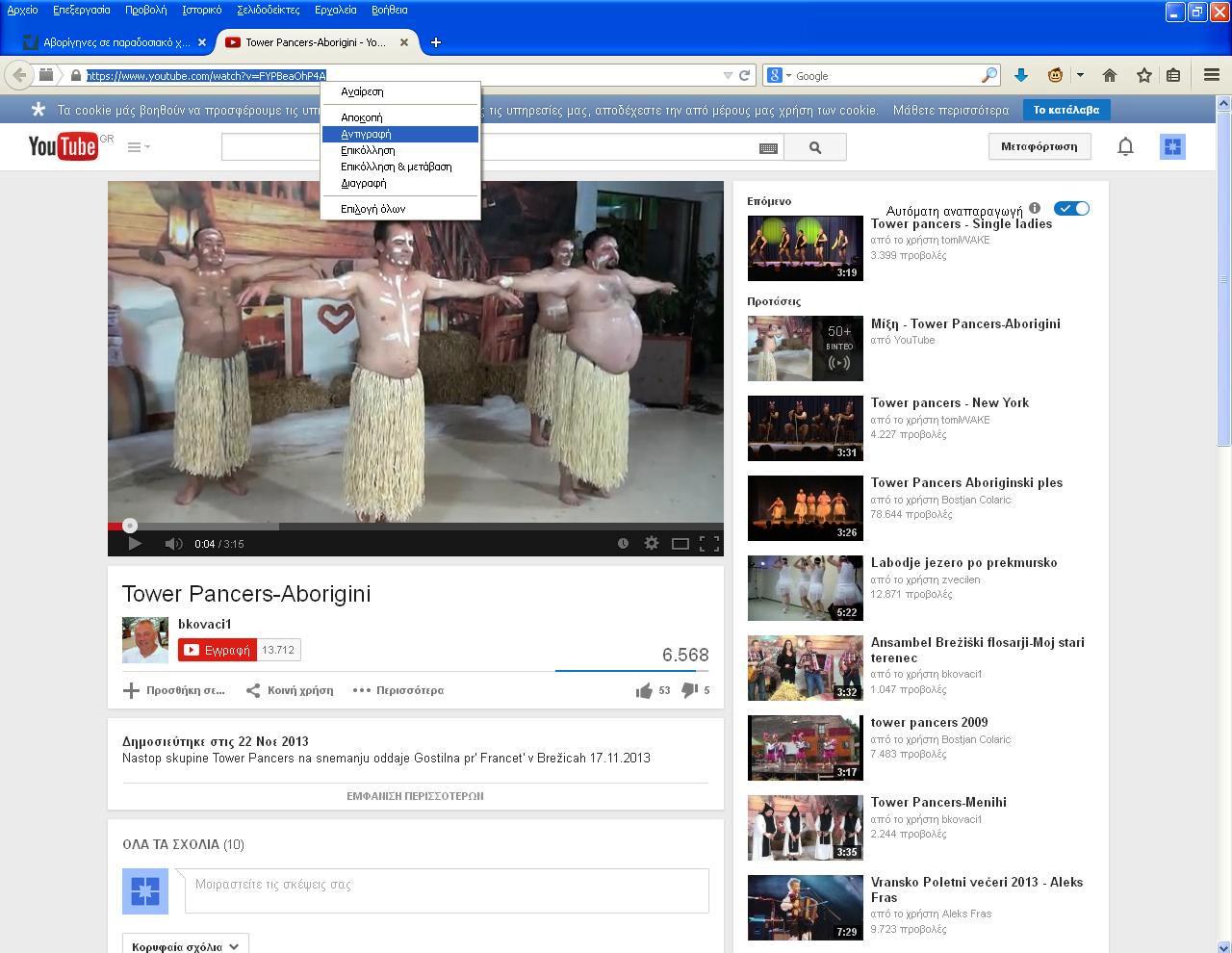Toggle the autoplay switch
This screenshot has width=1232, height=953.
tap(1071, 209)
